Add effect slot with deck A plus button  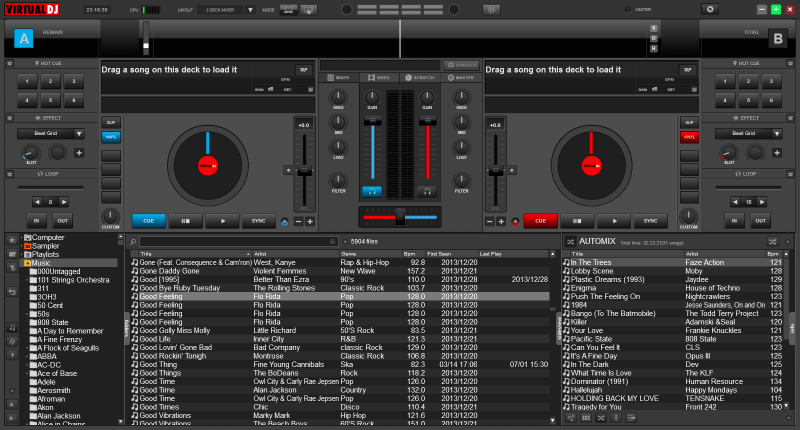pyautogui.click(x=79, y=153)
